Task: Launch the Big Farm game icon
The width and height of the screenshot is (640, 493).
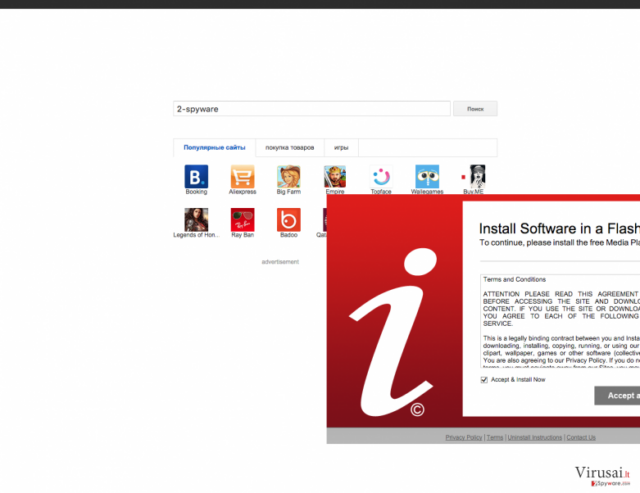Action: tap(289, 176)
